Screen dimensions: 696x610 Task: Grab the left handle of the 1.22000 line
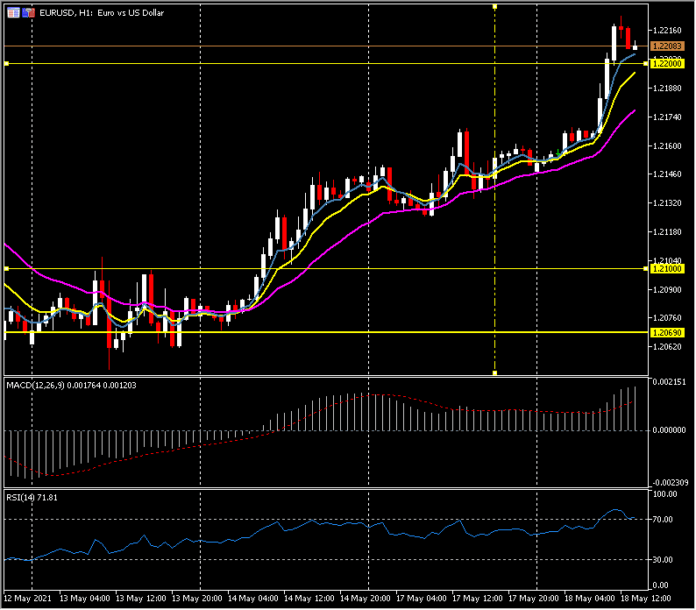(6, 64)
